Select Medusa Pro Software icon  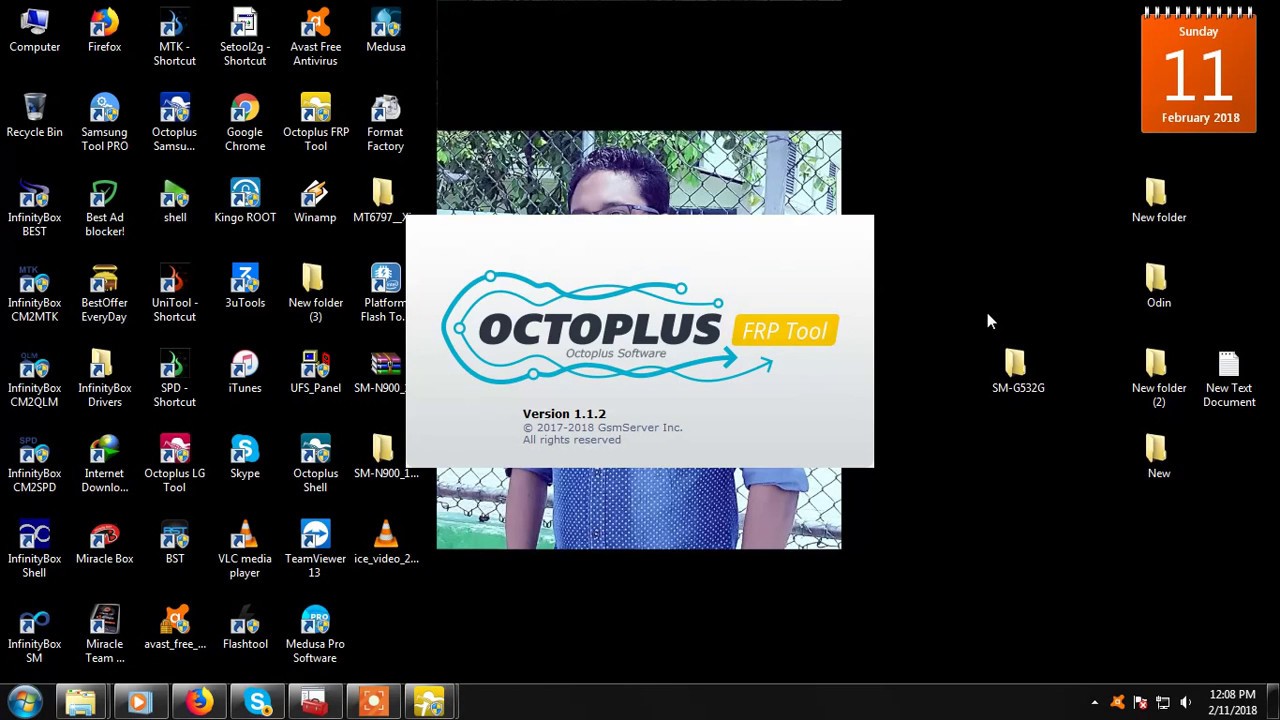click(x=315, y=634)
